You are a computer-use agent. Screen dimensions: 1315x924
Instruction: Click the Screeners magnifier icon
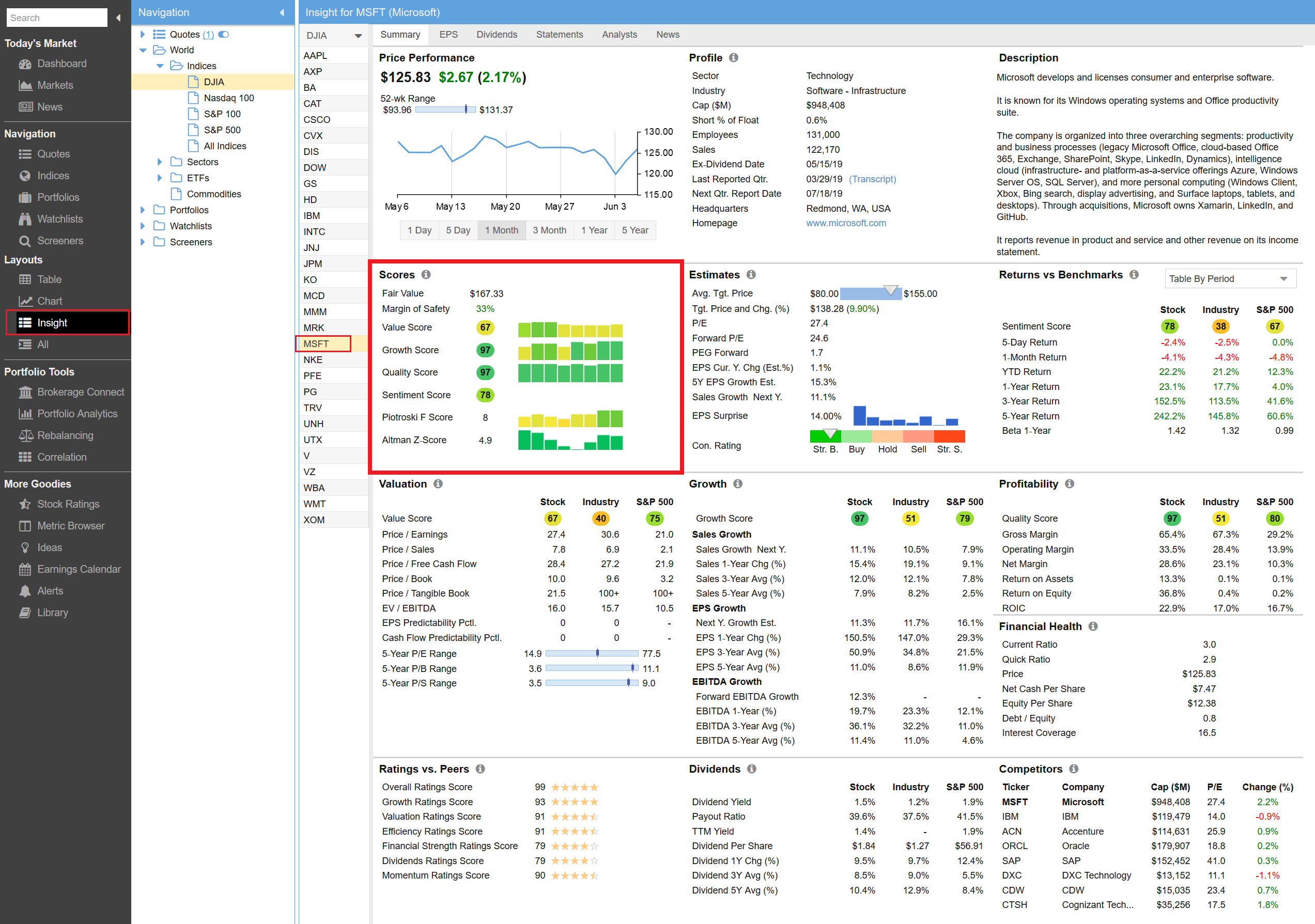click(25, 241)
